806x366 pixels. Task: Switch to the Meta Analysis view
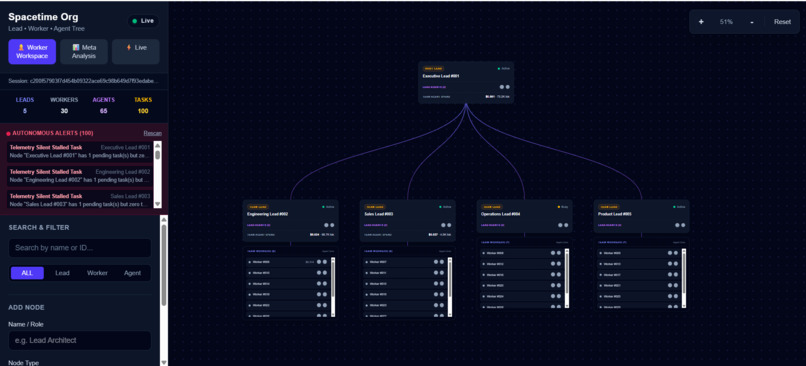click(84, 51)
